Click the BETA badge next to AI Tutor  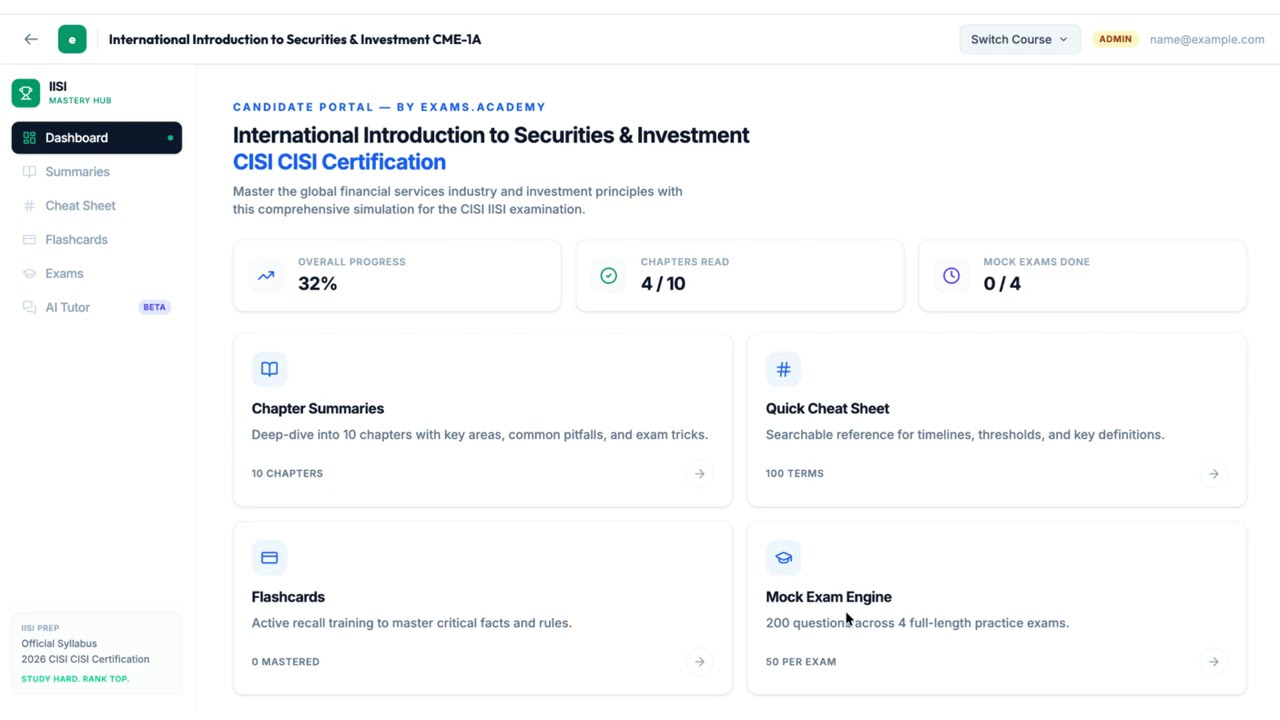coord(155,308)
